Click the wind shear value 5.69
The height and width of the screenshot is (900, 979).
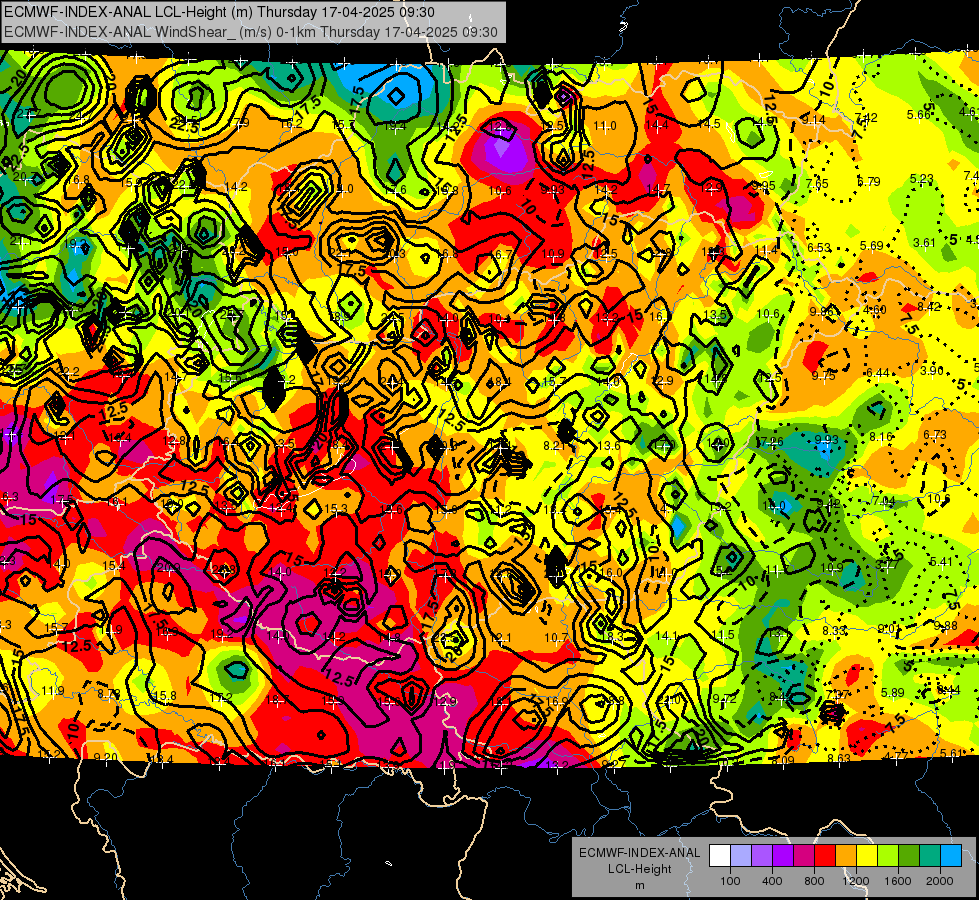point(872,245)
